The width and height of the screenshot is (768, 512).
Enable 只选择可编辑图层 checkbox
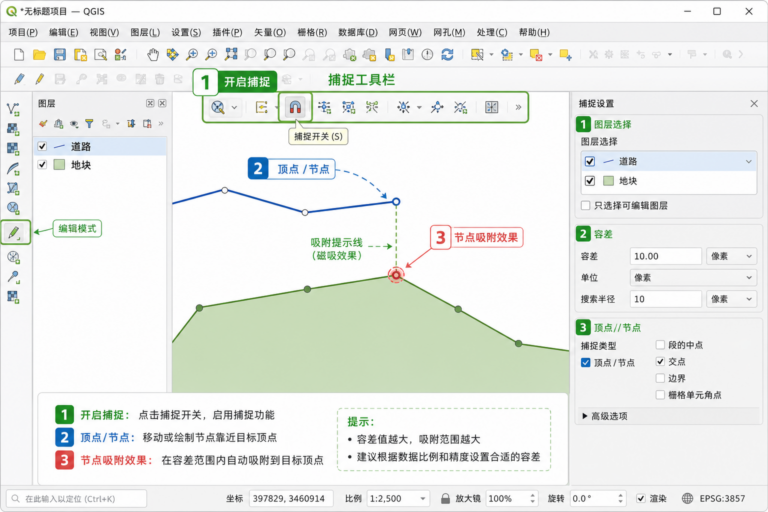tap(585, 205)
